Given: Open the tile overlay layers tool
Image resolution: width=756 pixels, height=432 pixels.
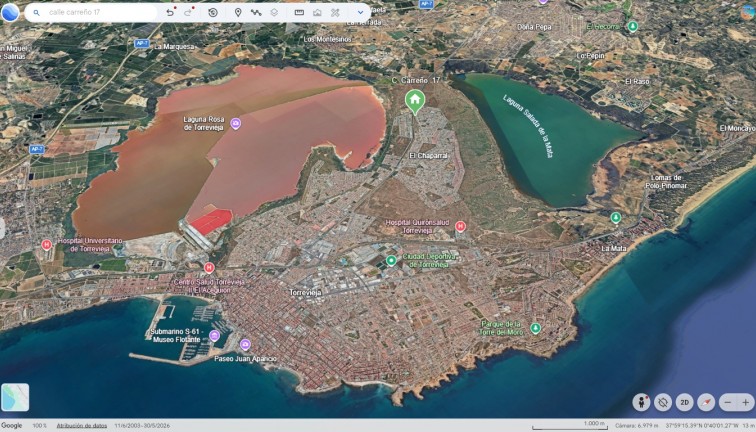Looking at the screenshot, I should (274, 13).
